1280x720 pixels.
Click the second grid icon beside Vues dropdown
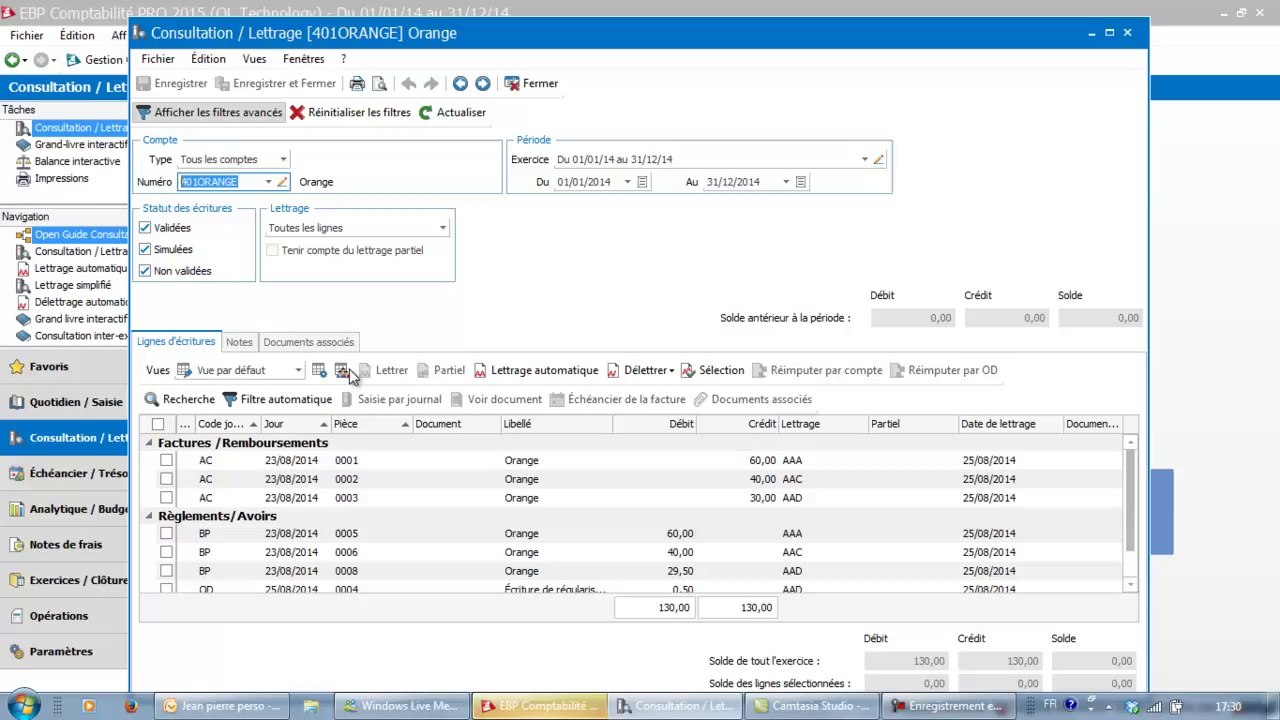coord(341,370)
